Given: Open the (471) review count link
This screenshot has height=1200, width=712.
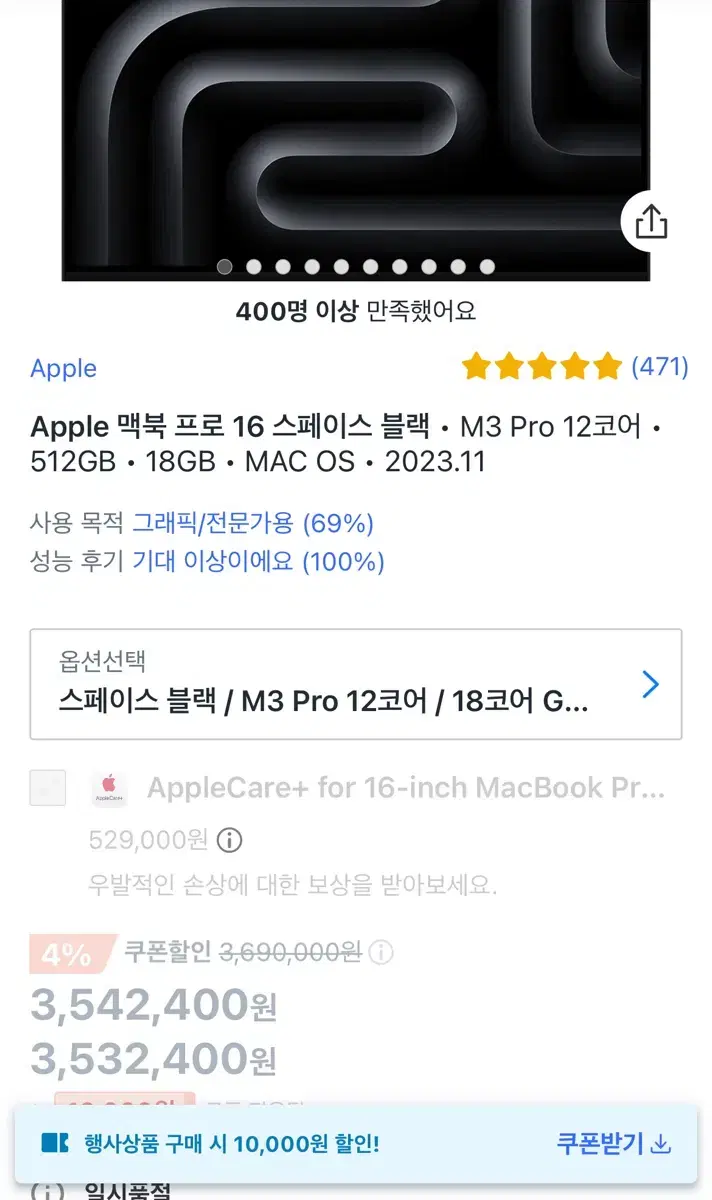Looking at the screenshot, I should click(660, 367).
